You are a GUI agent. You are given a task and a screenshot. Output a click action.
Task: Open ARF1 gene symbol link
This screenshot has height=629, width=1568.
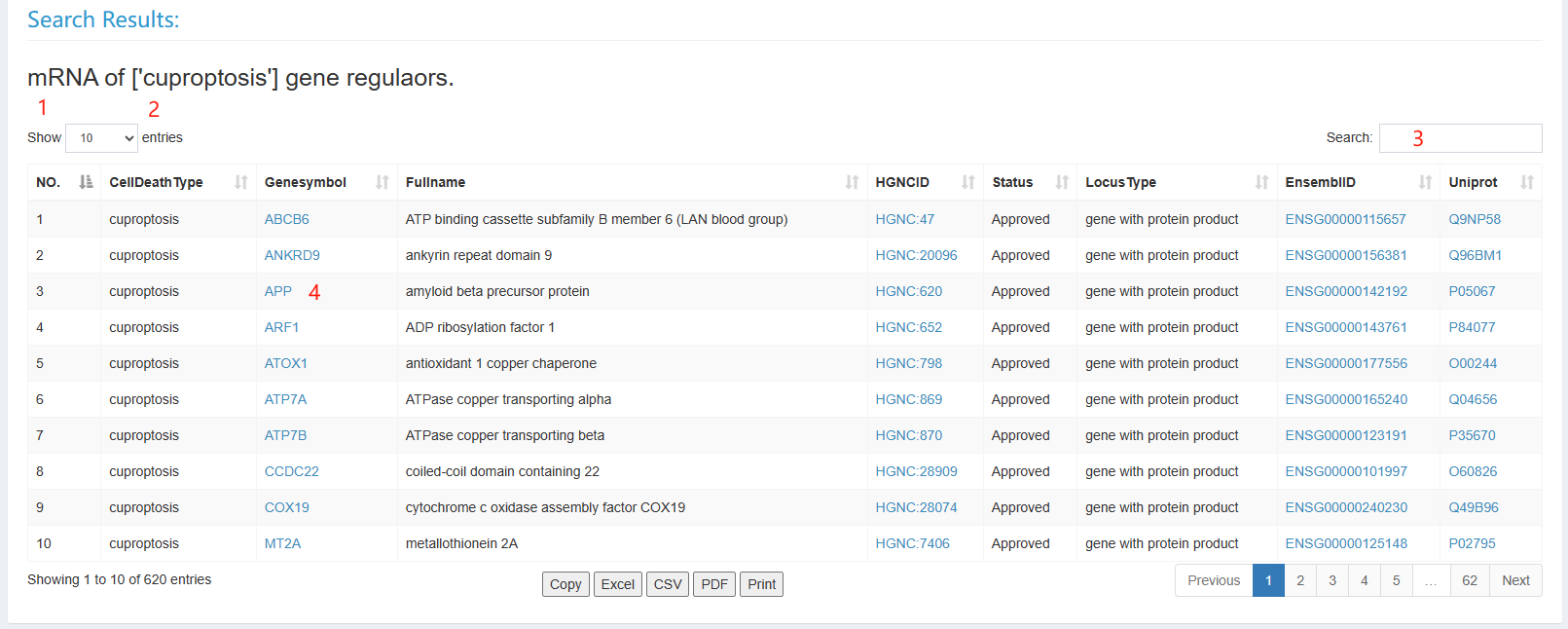click(282, 327)
